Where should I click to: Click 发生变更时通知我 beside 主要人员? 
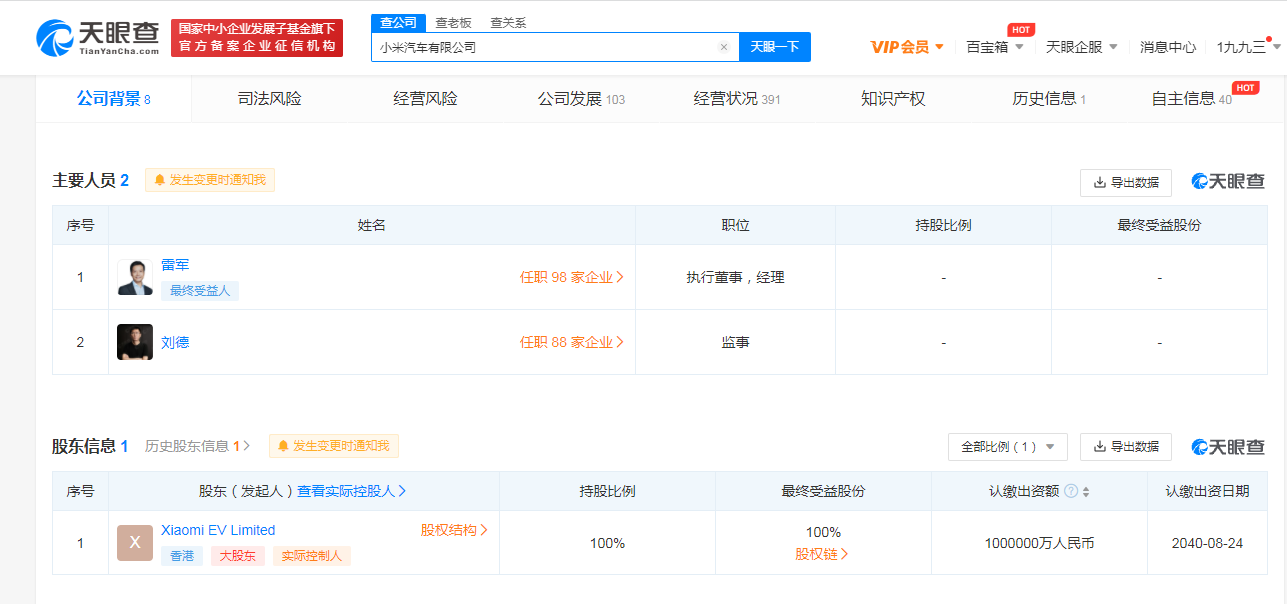click(210, 180)
